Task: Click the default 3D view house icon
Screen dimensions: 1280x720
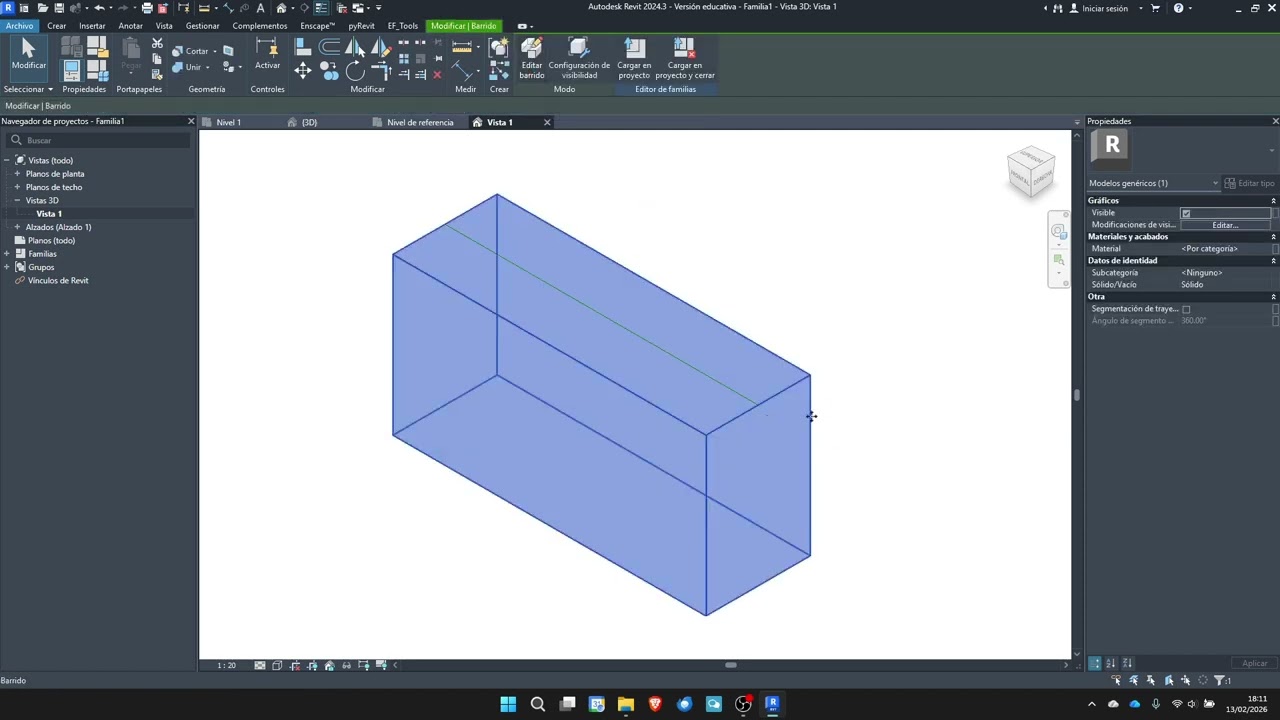Action: (x=282, y=8)
